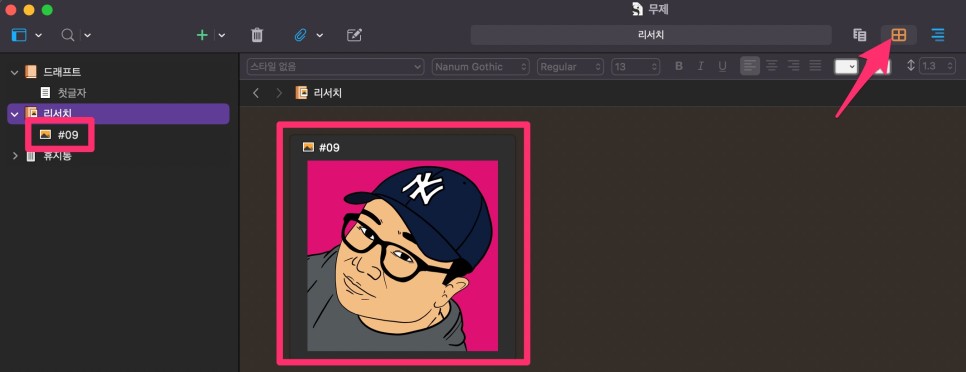The height and width of the screenshot is (372, 966).
Task: Collapse the 드래프트 folder
Action: coord(15,72)
